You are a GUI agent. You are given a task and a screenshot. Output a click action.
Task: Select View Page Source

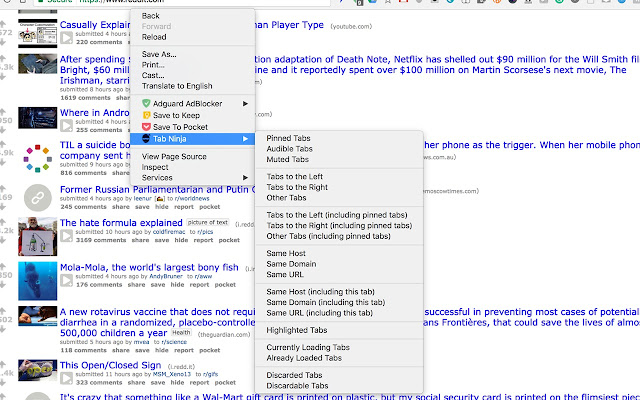[174, 156]
